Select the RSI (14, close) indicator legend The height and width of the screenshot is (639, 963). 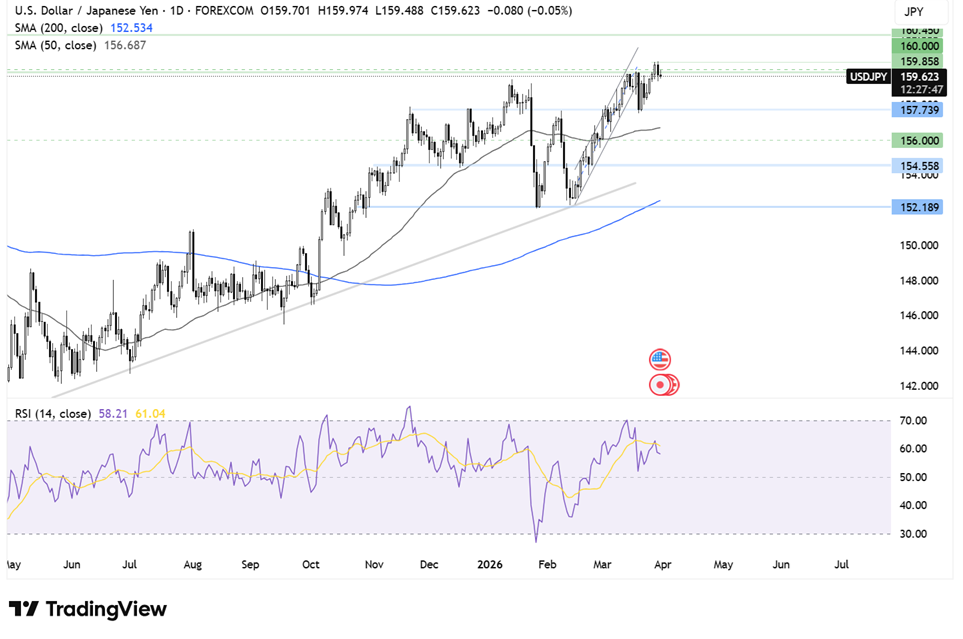tap(52, 412)
